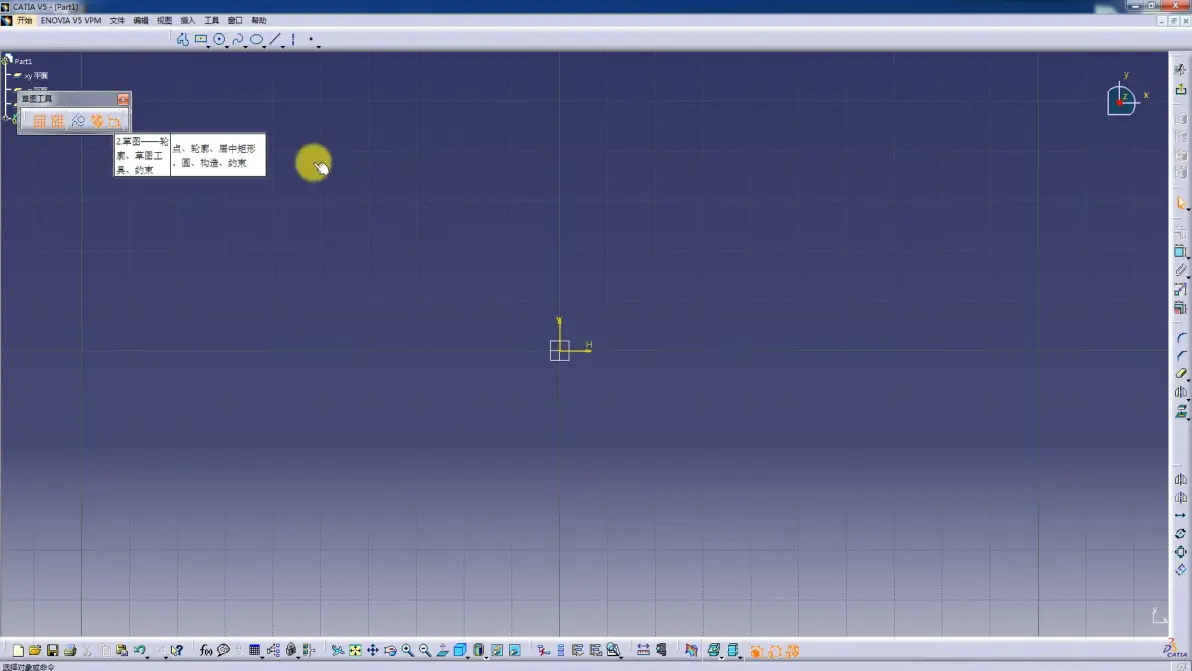Click the Fit All In view icon
Image resolution: width=1192 pixels, height=671 pixels.
pos(355,650)
